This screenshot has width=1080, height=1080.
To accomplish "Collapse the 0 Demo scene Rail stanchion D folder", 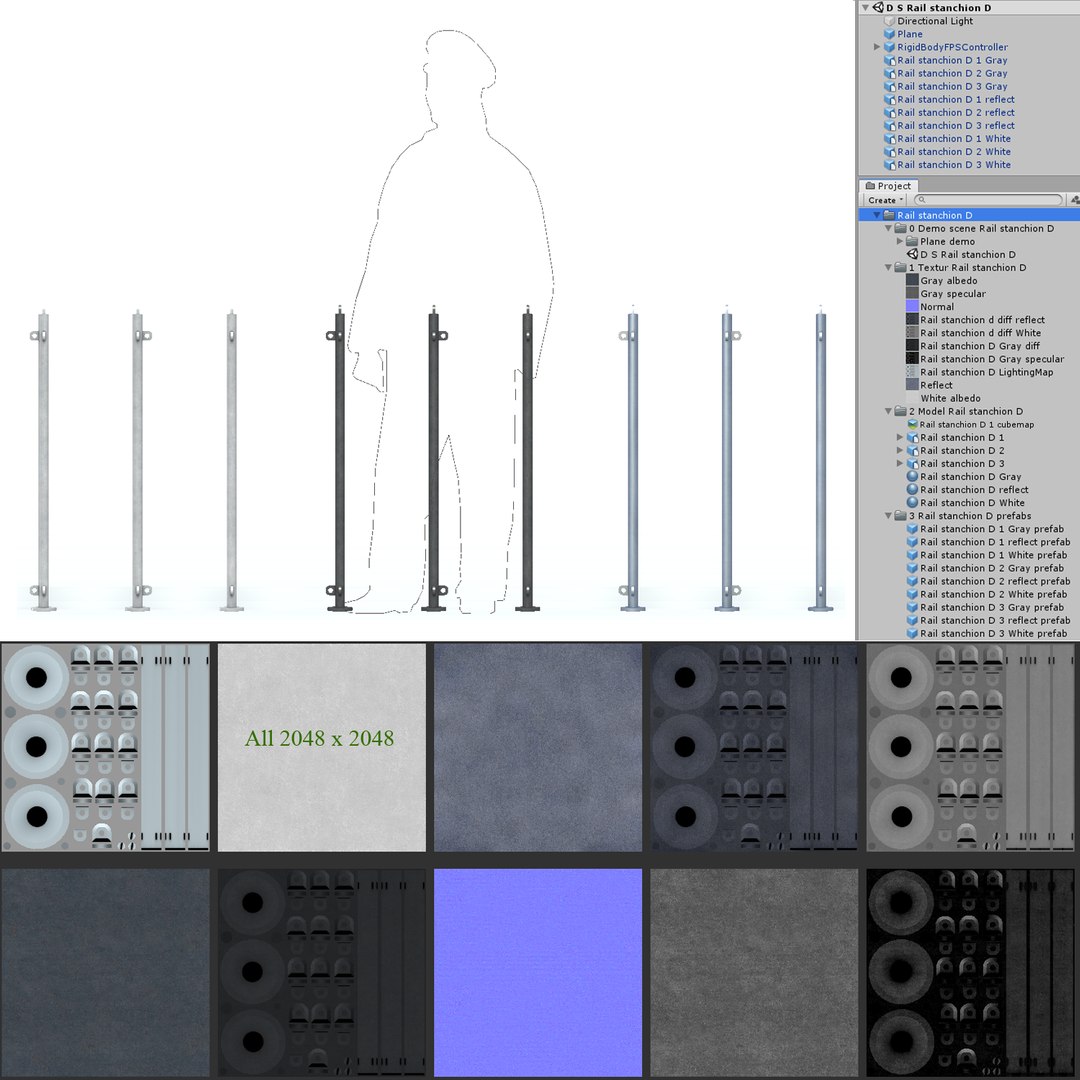I will point(889,228).
